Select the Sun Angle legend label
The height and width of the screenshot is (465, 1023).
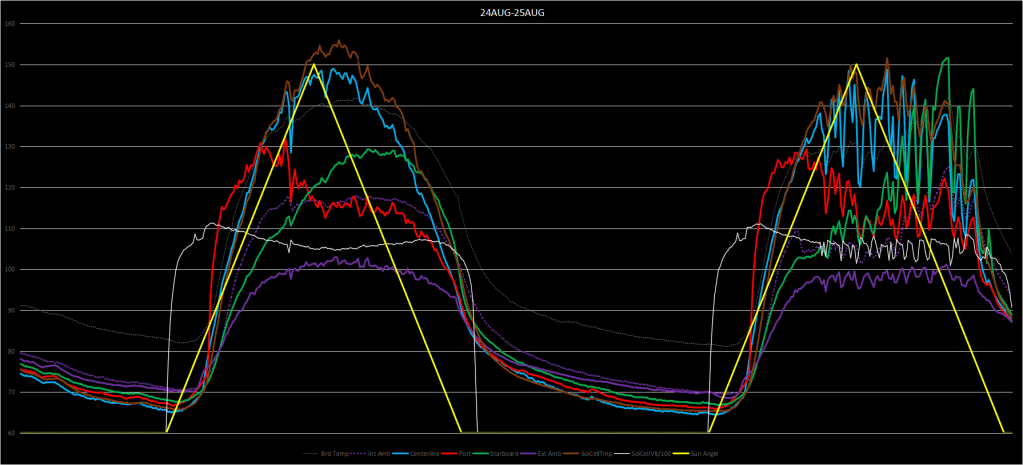704,453
